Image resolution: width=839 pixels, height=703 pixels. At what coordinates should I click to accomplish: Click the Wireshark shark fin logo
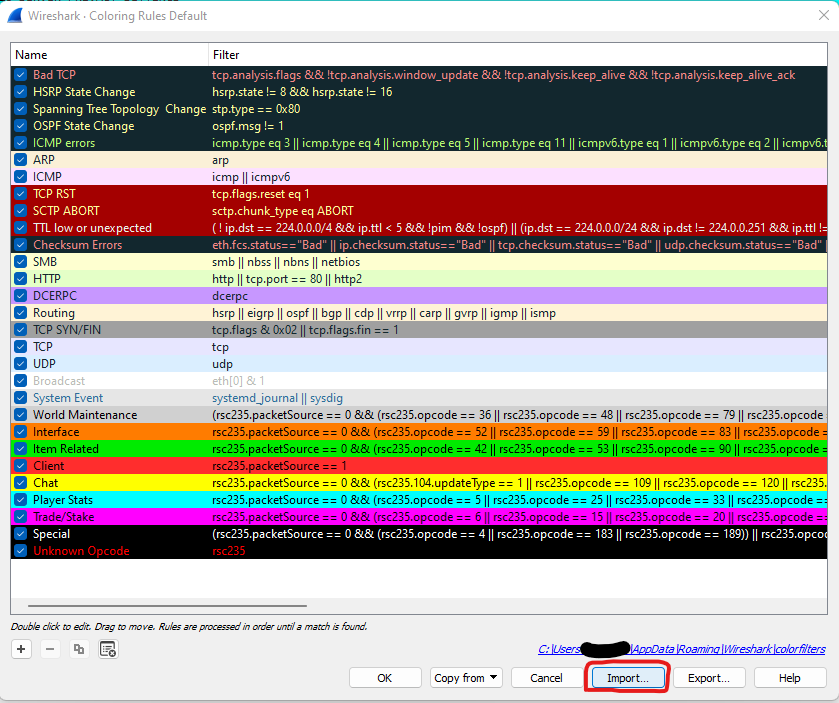tap(15, 16)
